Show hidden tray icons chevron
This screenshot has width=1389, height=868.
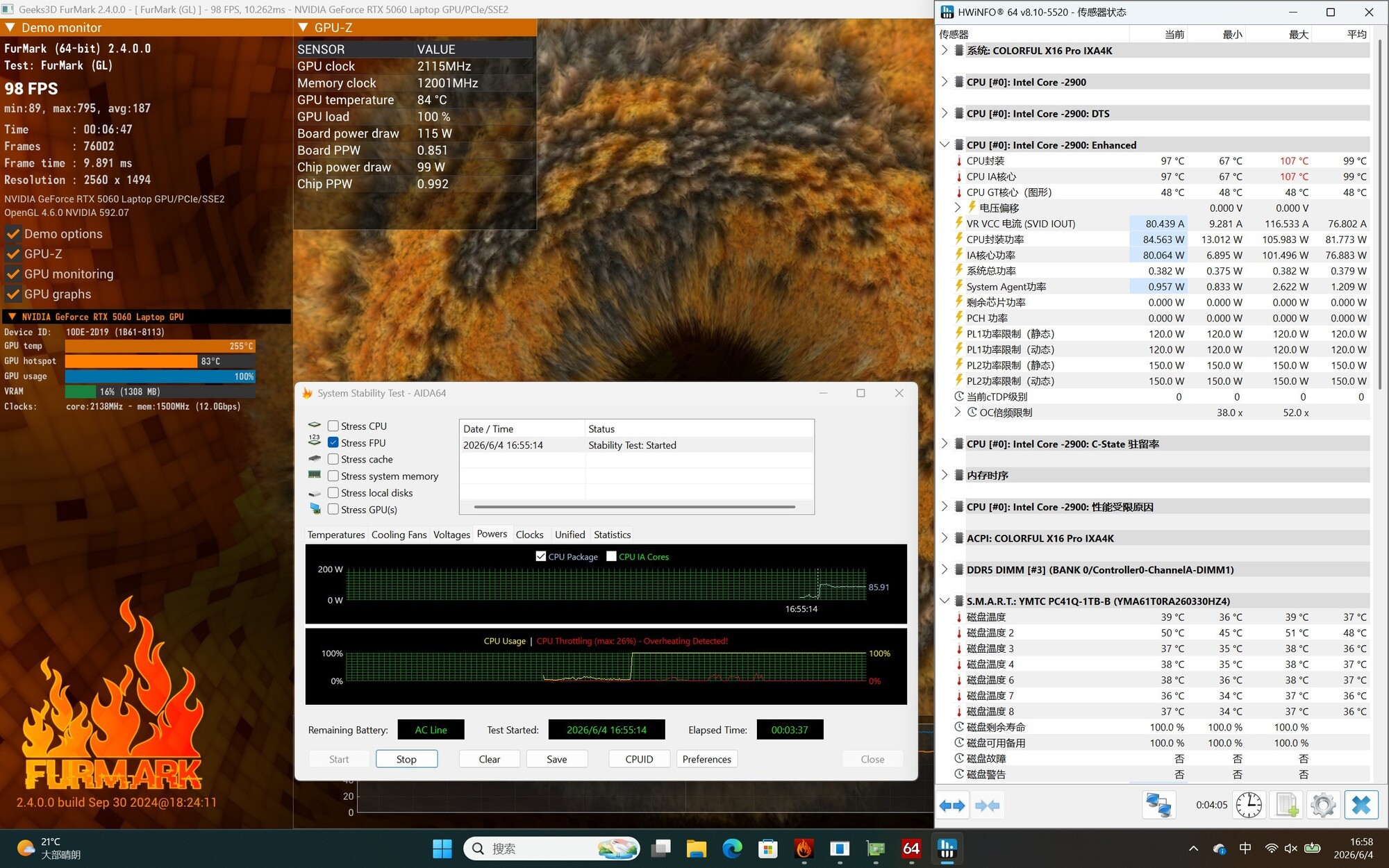click(1193, 849)
